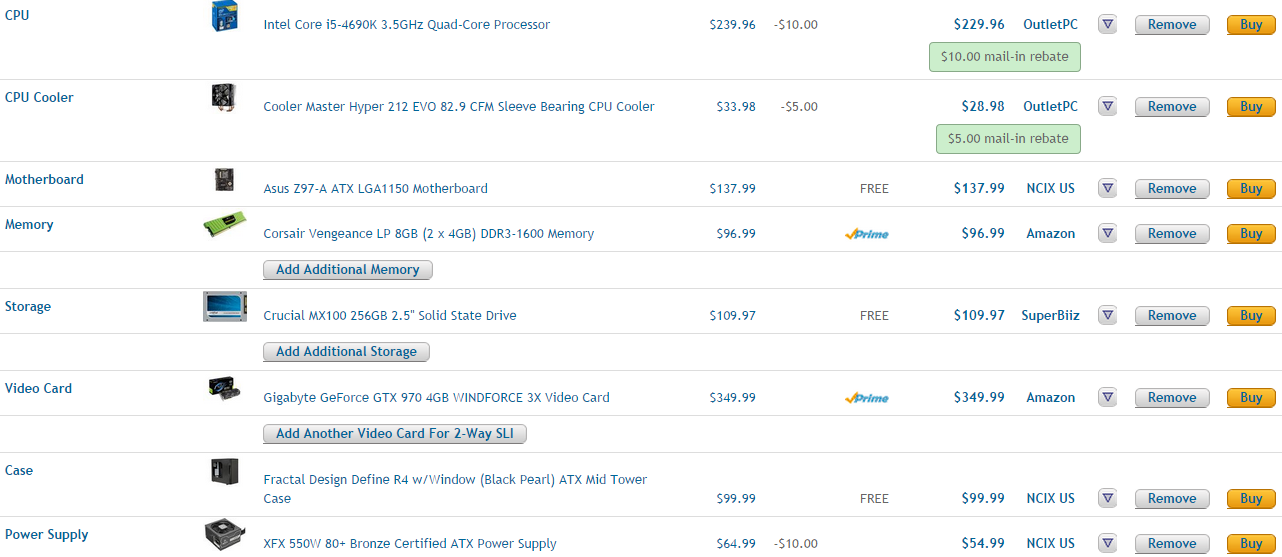Viewport: 1282px width, 557px height.
Task: Click Amazon merchant link in Memory row
Action: tap(1051, 233)
